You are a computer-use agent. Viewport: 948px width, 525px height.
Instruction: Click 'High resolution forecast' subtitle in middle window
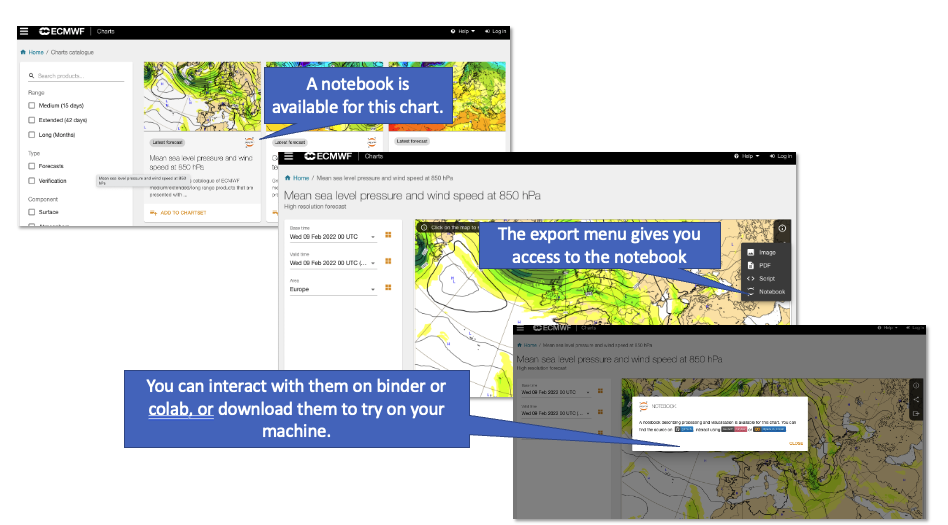[x=315, y=206]
